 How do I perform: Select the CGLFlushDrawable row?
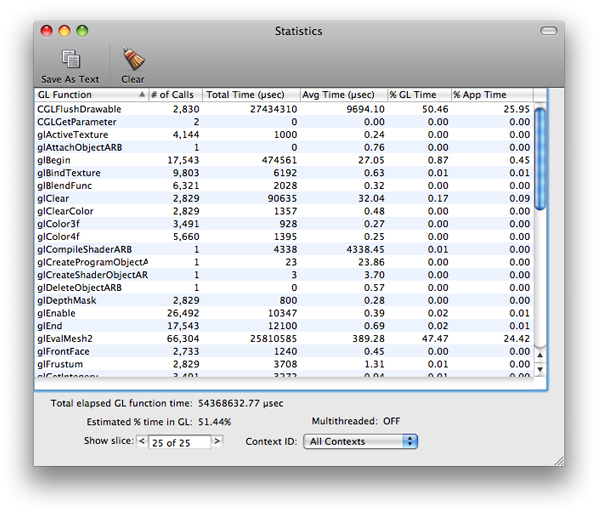click(x=284, y=109)
